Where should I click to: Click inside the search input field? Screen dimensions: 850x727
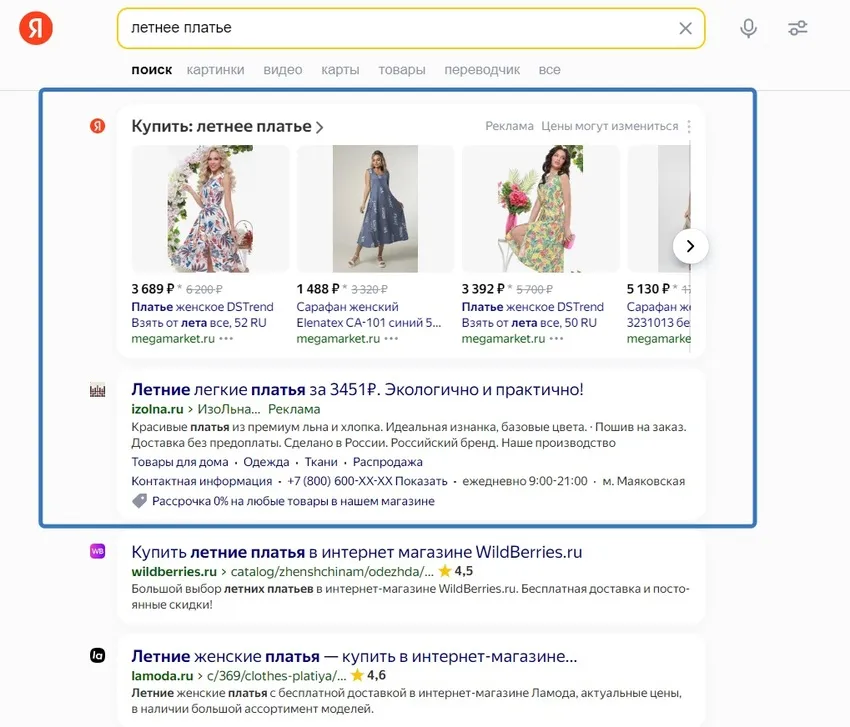400,28
